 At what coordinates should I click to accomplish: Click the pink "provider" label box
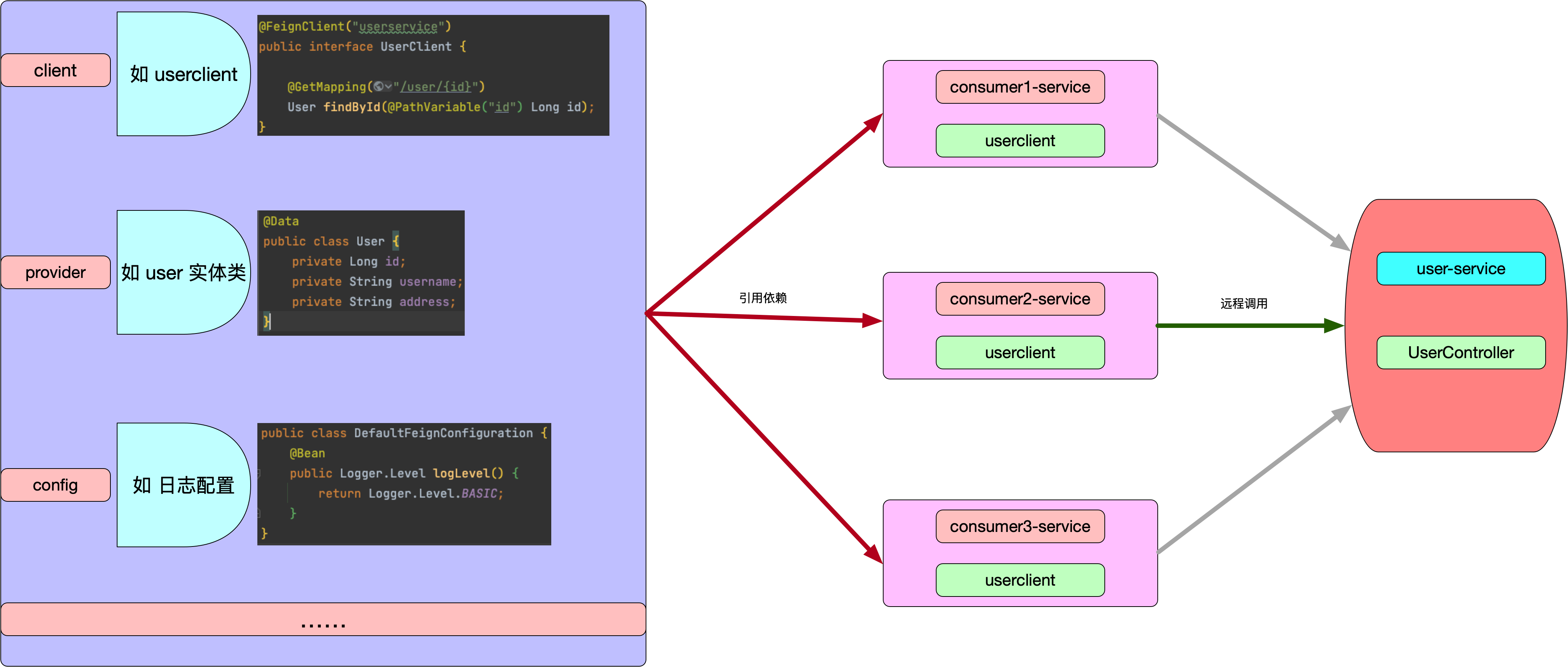tap(56, 272)
